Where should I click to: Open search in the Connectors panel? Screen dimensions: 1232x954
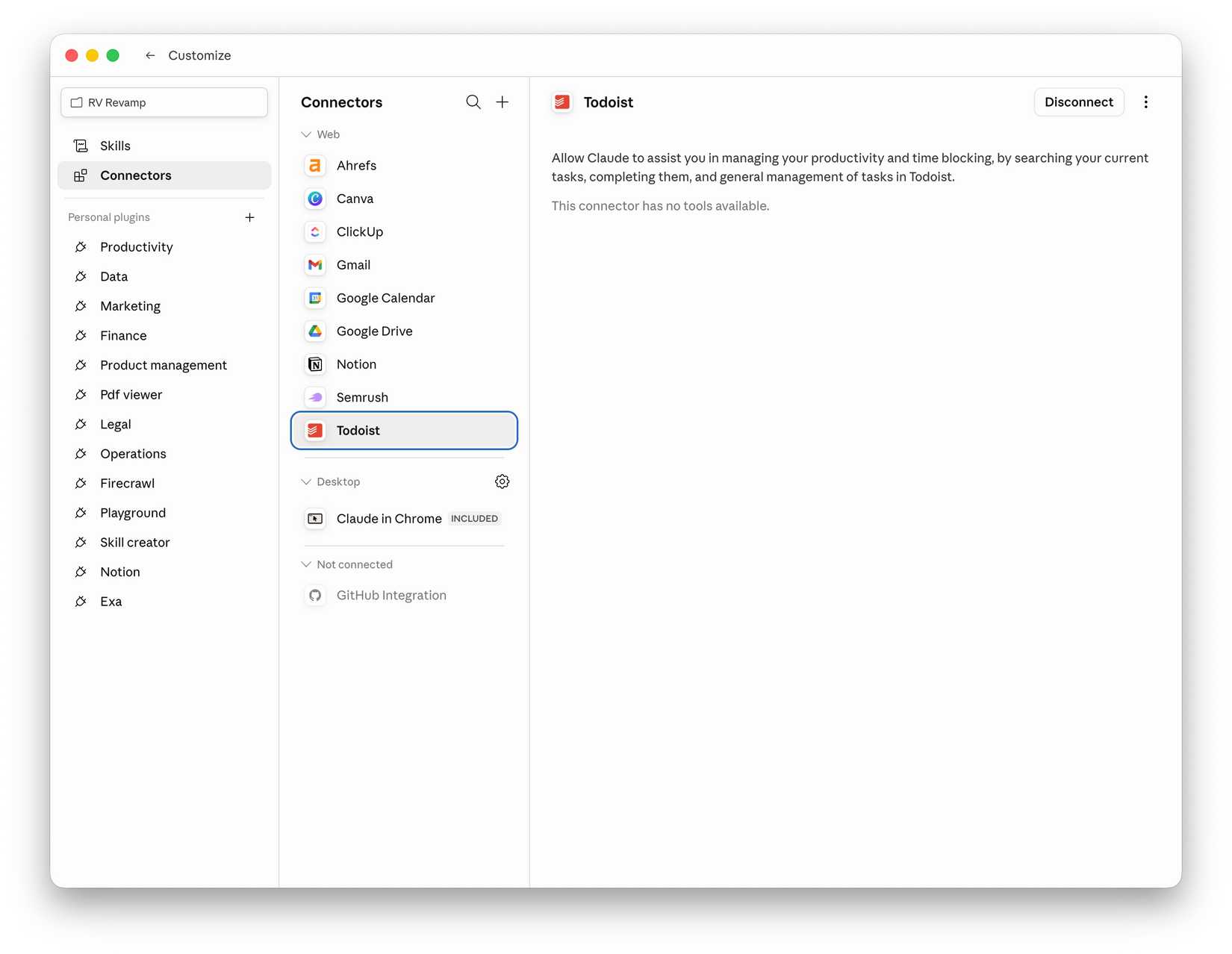(x=473, y=102)
